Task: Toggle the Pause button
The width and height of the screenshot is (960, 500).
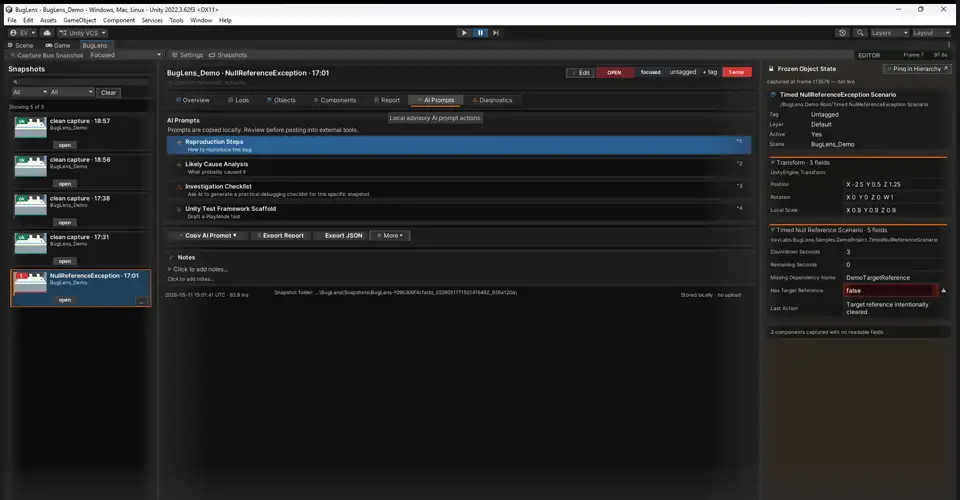Action: coord(480,33)
